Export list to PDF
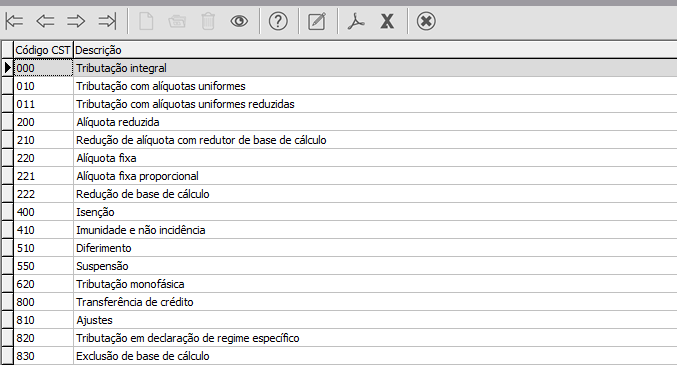 pyautogui.click(x=356, y=21)
